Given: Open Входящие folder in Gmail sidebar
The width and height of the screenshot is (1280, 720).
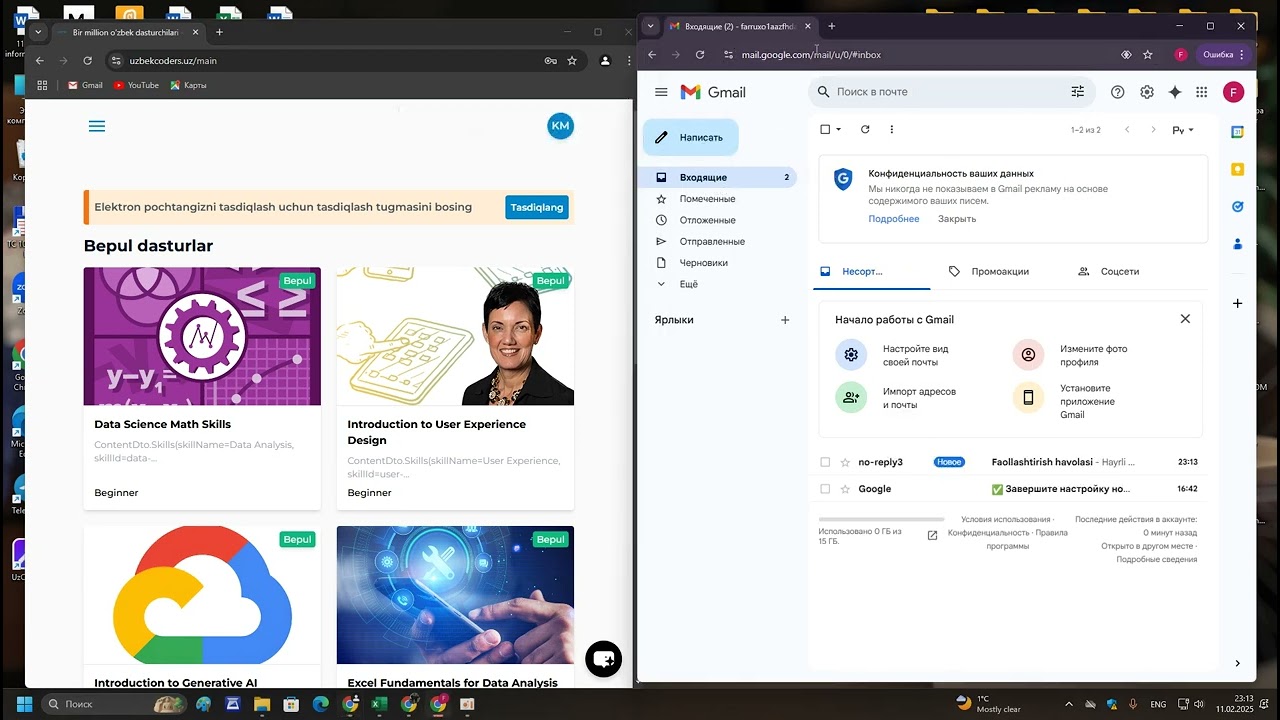Looking at the screenshot, I should (718, 177).
